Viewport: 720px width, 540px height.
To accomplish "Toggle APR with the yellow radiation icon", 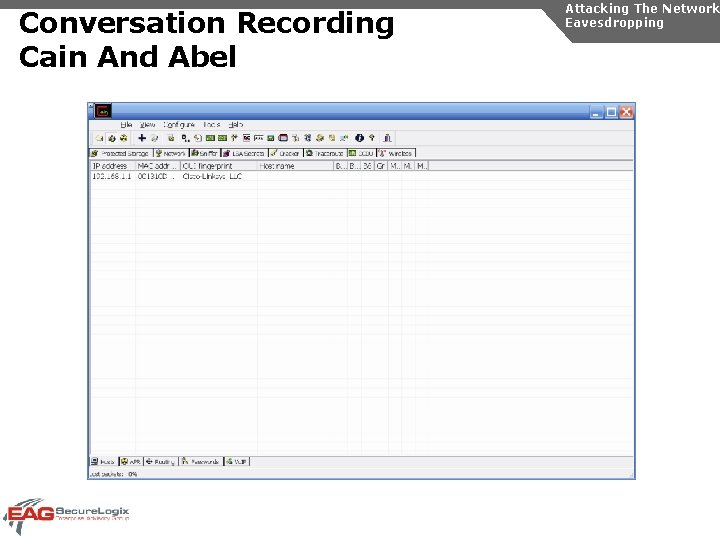I will (x=123, y=138).
